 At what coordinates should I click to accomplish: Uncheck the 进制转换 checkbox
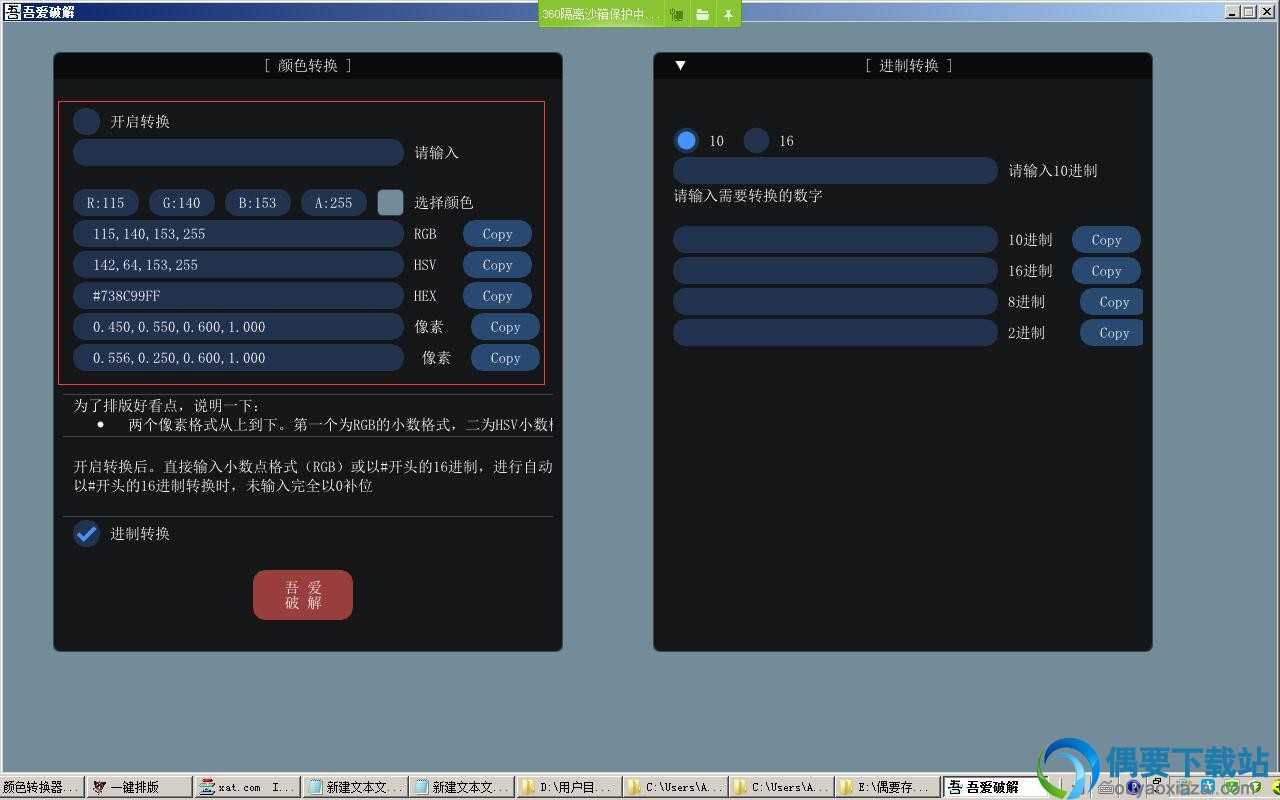(x=87, y=533)
